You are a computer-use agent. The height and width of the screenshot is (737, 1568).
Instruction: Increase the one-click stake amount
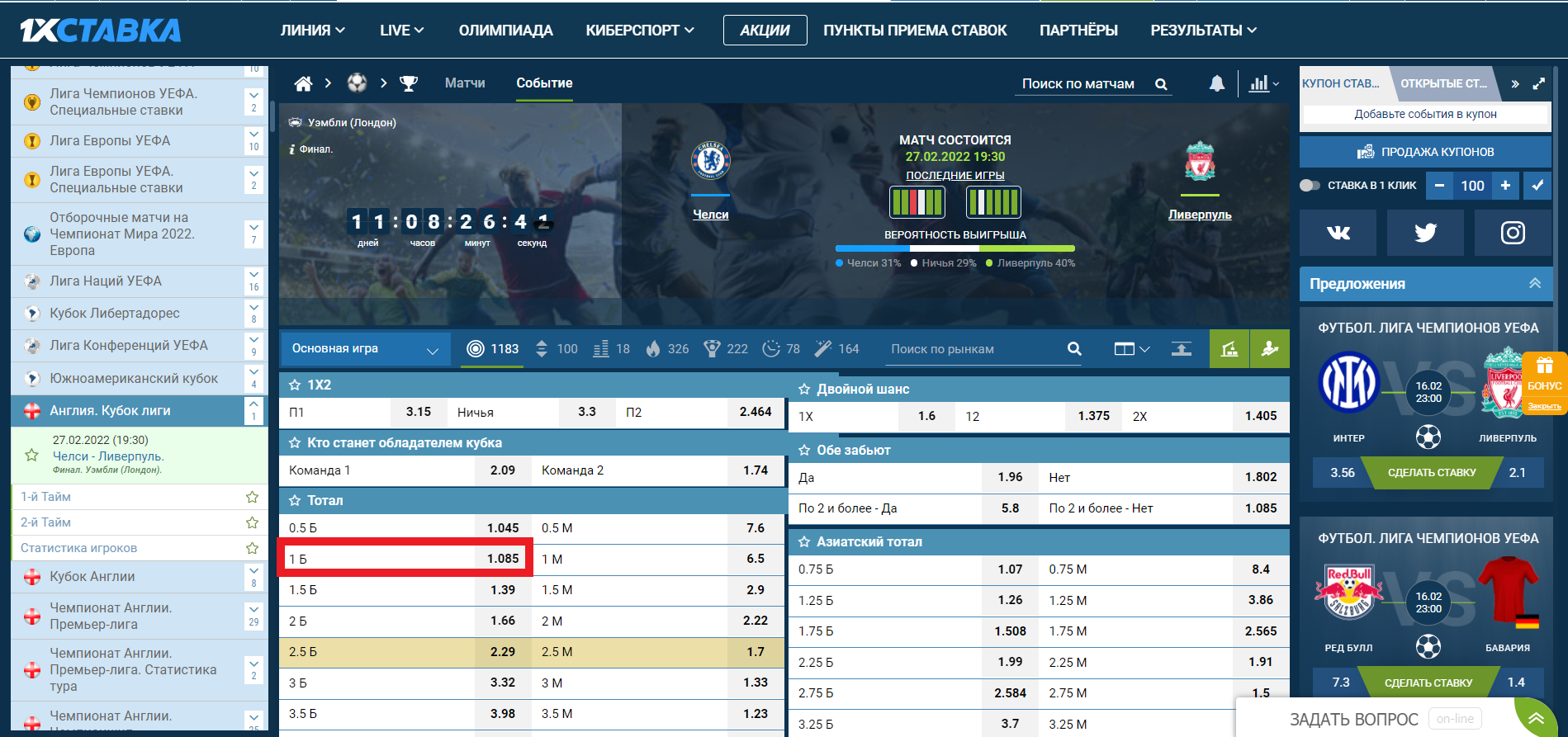(x=1505, y=186)
